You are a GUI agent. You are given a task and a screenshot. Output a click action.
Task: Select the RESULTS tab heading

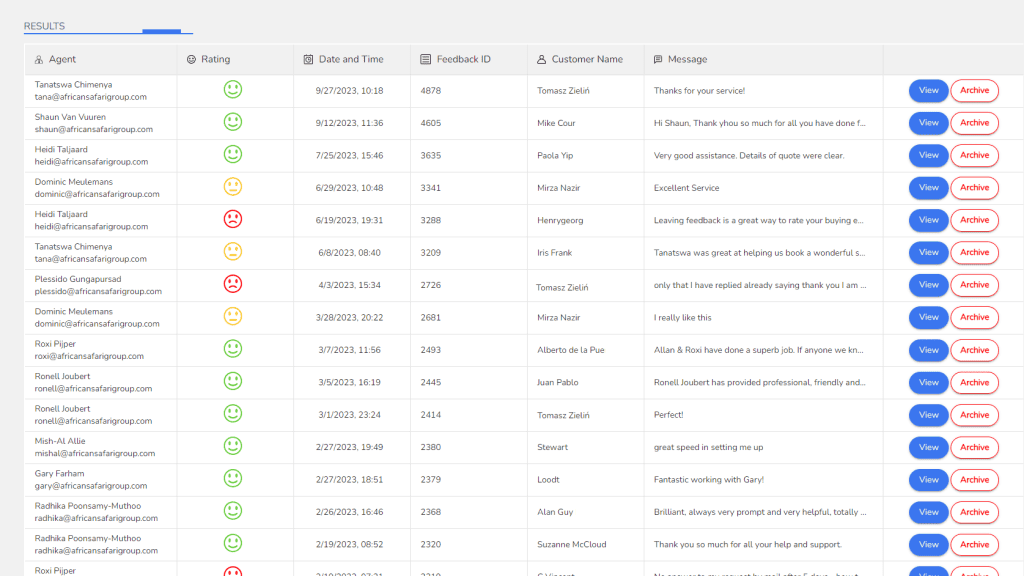tap(44, 26)
